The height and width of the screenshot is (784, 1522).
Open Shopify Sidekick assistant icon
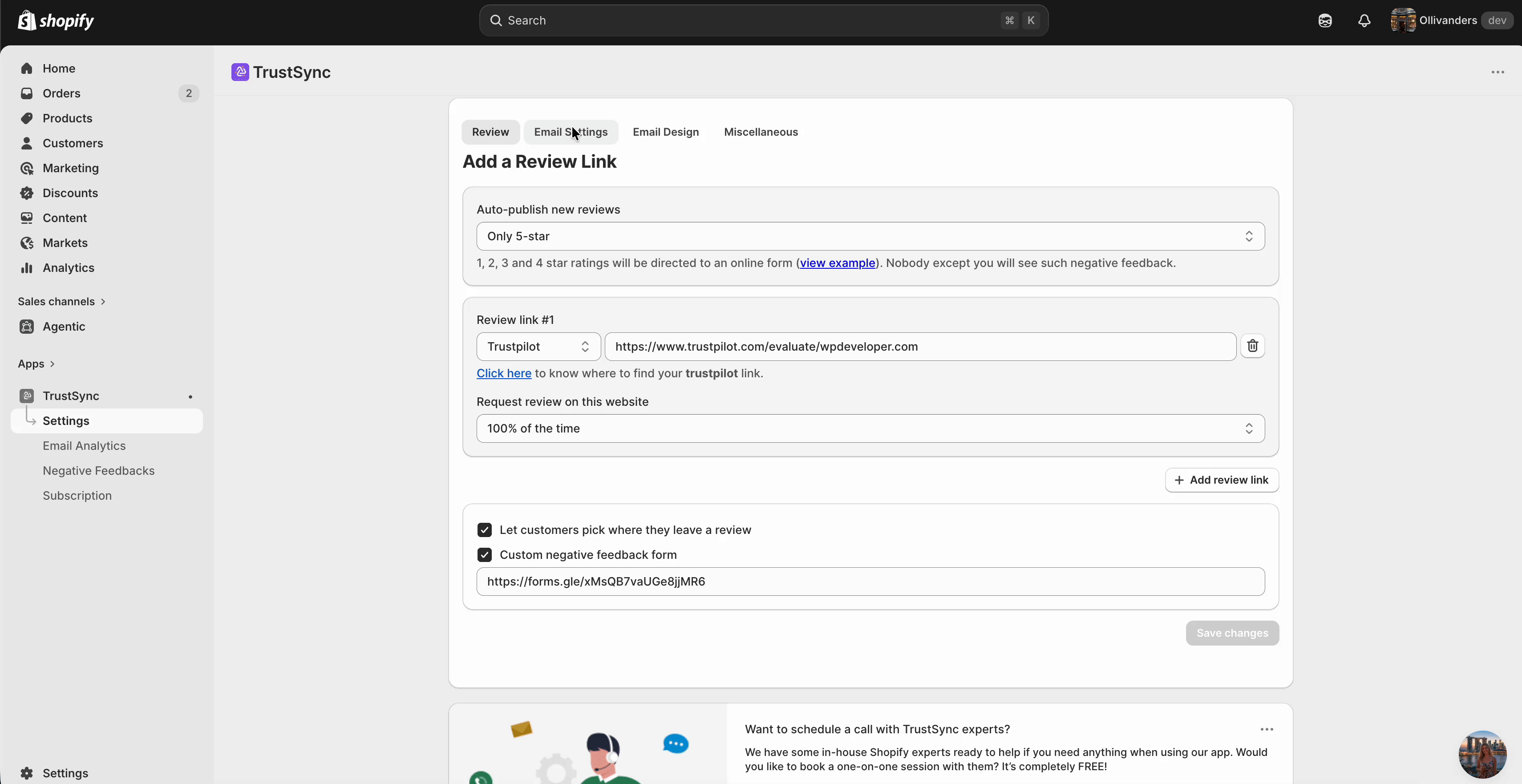[1325, 20]
